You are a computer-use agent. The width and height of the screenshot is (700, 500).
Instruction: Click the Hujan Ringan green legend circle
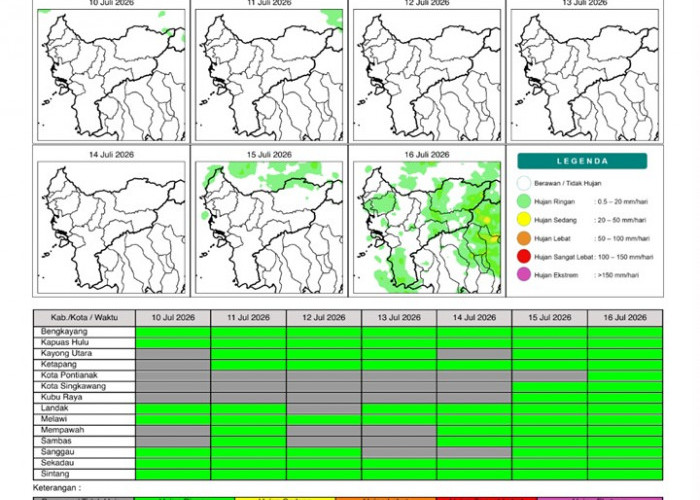tap(524, 201)
